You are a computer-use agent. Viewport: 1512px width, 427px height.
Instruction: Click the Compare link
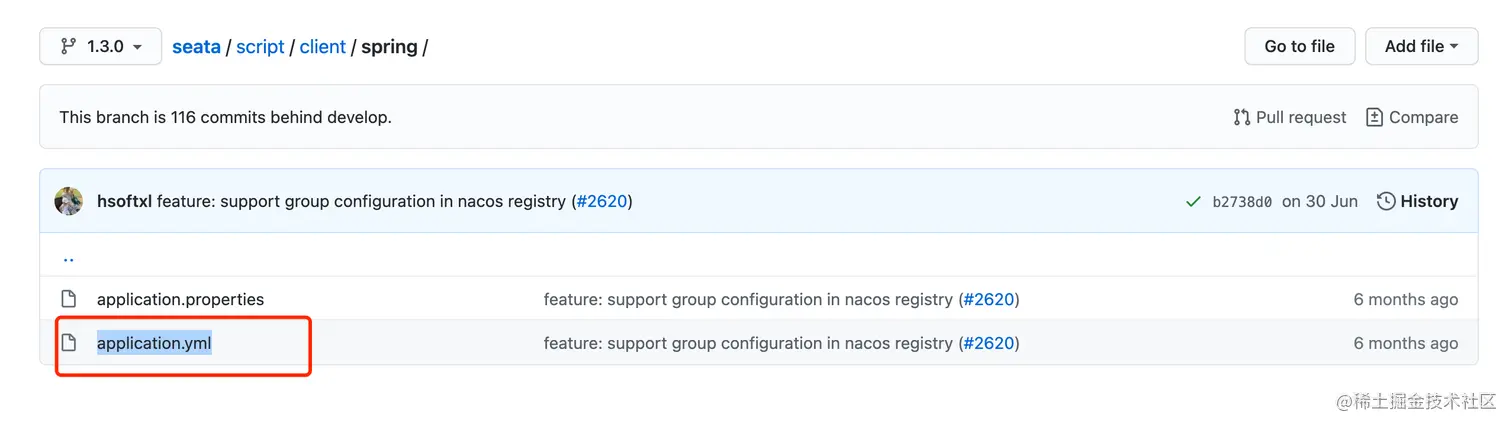(1412, 117)
